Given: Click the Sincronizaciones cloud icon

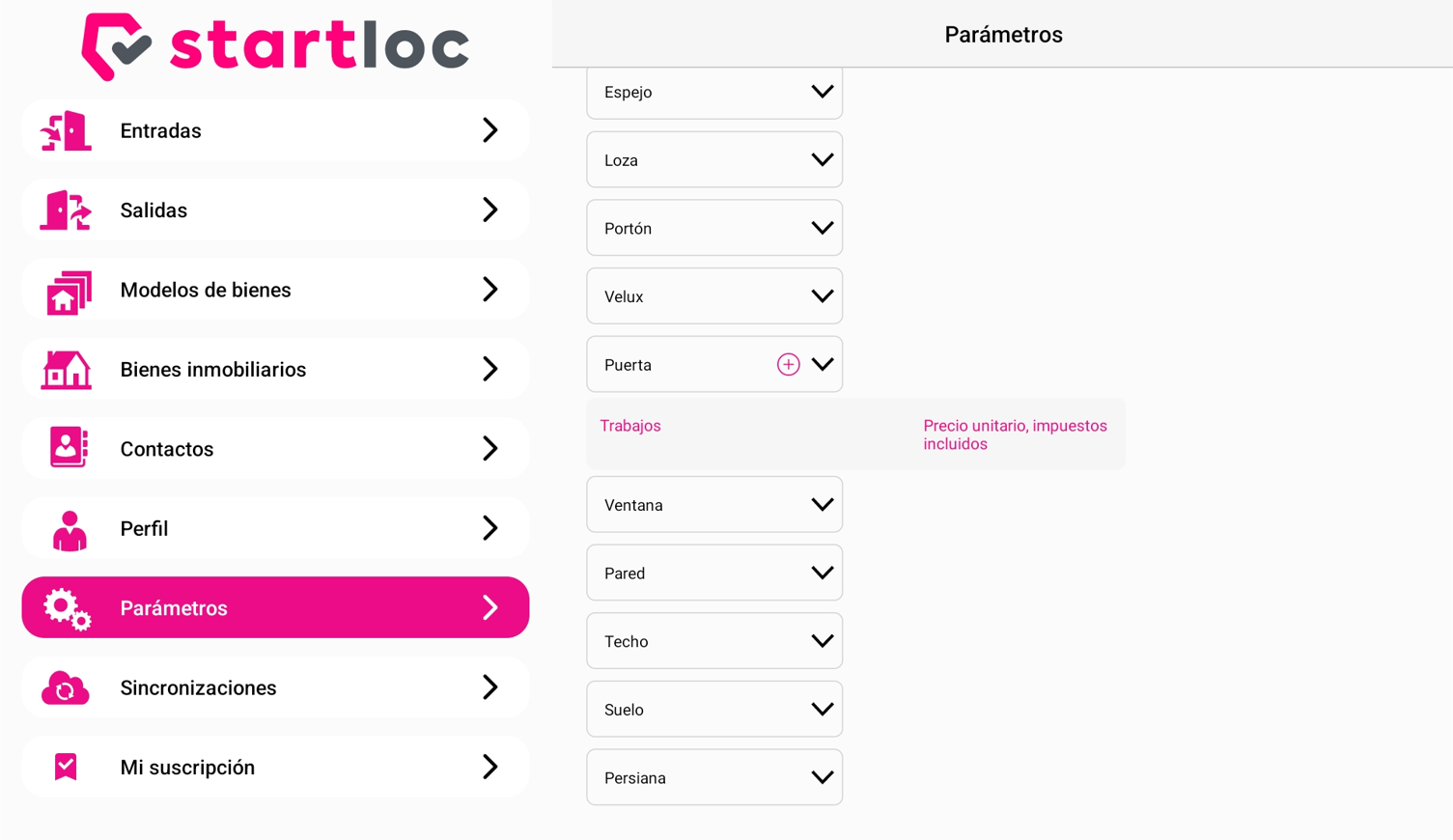Looking at the screenshot, I should (66, 687).
